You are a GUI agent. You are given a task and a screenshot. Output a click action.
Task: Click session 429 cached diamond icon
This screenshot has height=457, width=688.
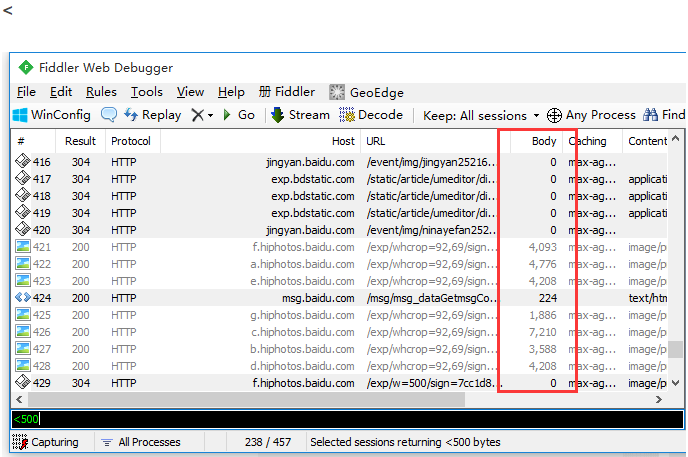point(22,382)
